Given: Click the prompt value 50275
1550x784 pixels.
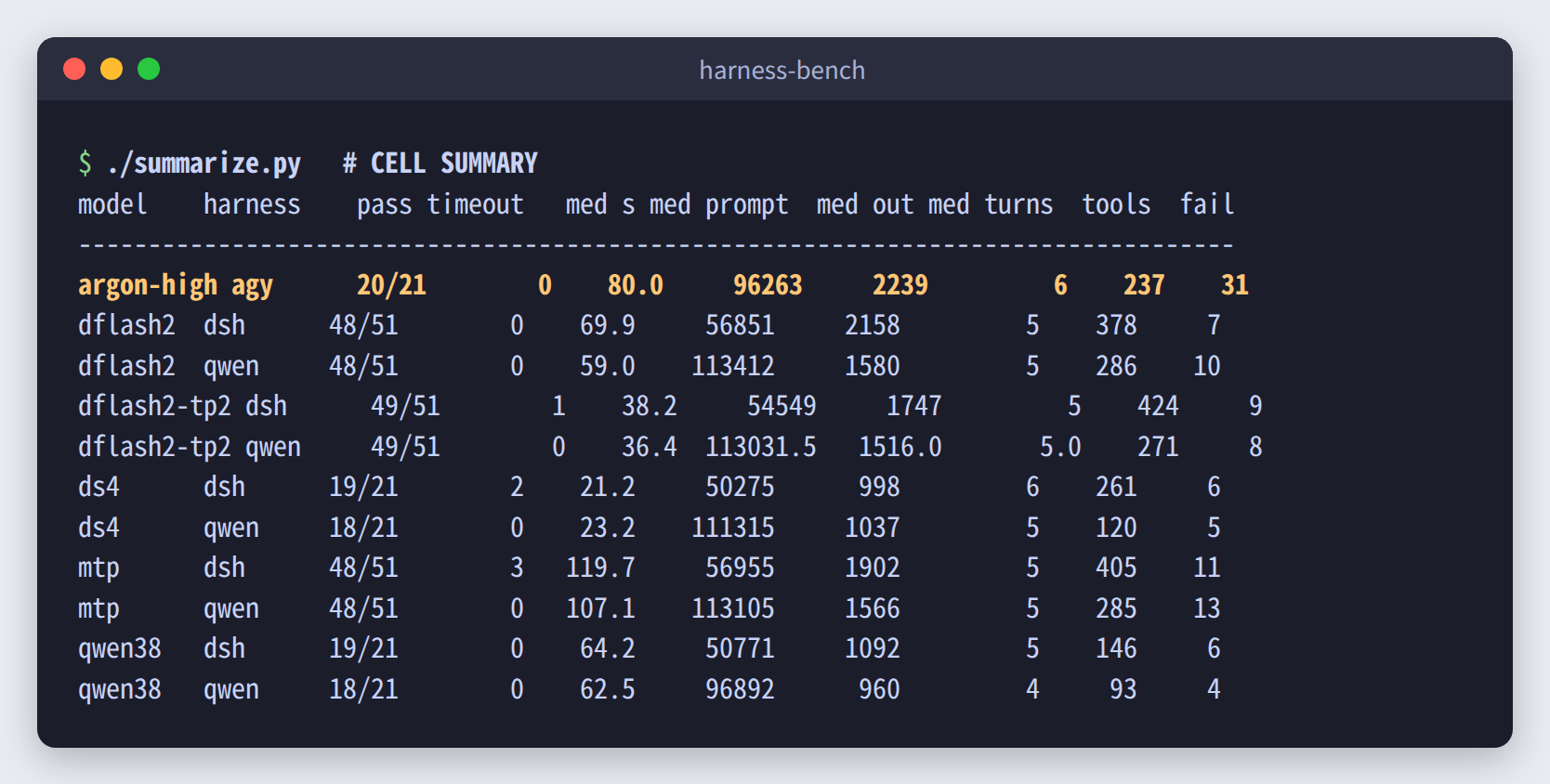Looking at the screenshot, I should pyautogui.click(x=740, y=487).
